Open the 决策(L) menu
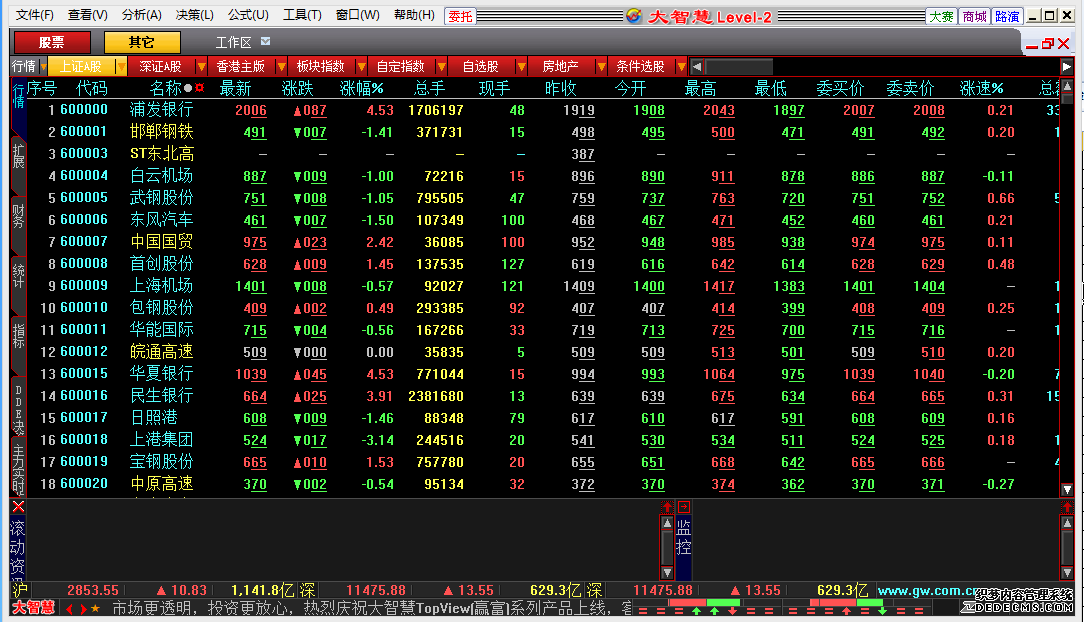This screenshot has width=1084, height=622. pyautogui.click(x=194, y=15)
